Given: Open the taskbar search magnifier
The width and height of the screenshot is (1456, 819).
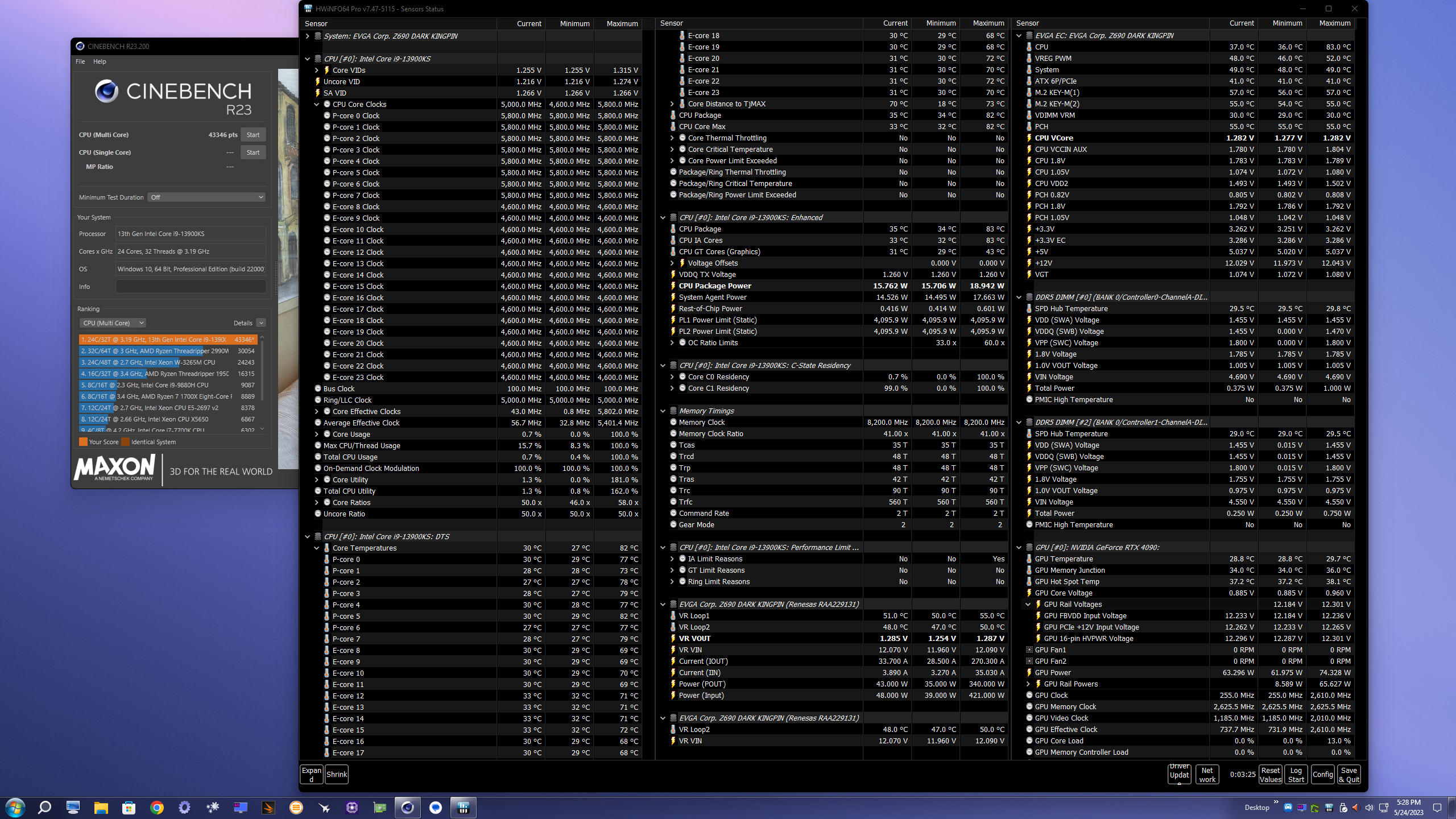Looking at the screenshot, I should click(x=44, y=807).
